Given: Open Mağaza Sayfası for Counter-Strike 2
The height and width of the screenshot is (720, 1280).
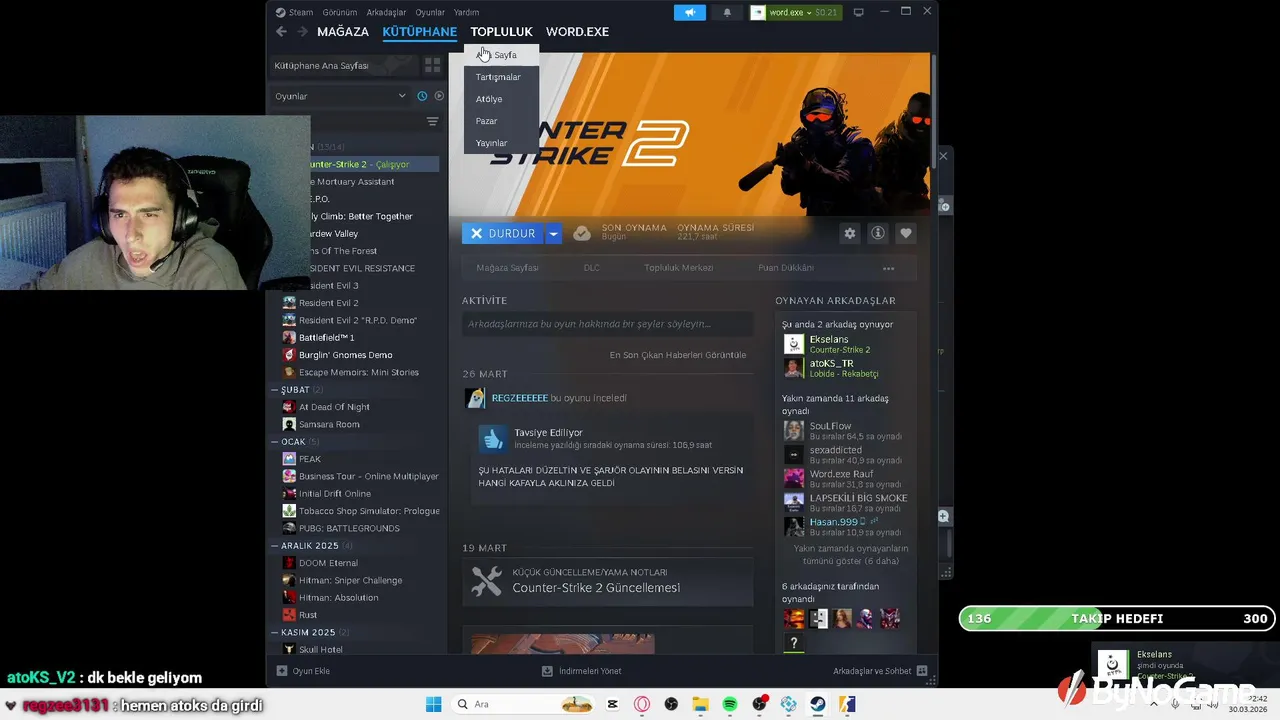Looking at the screenshot, I should click(x=507, y=268).
